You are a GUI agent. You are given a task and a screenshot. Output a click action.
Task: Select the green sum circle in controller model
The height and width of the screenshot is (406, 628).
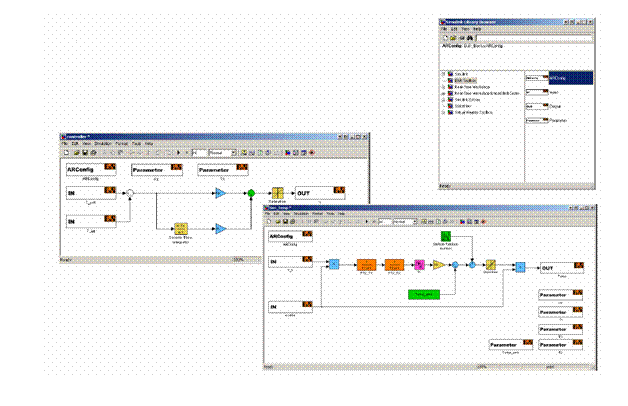click(251, 193)
